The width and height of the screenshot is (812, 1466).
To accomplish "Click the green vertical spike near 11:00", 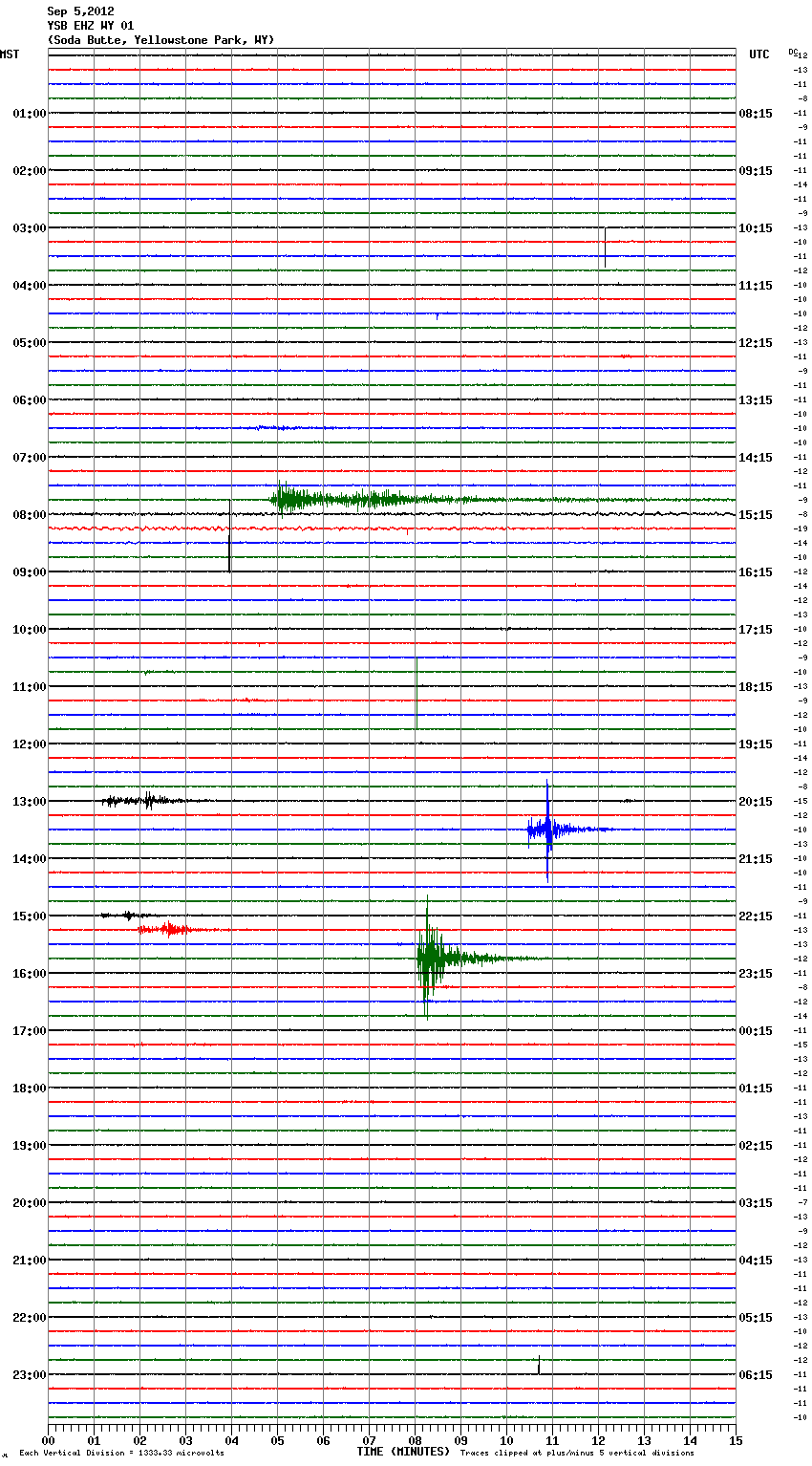I will point(416,693).
